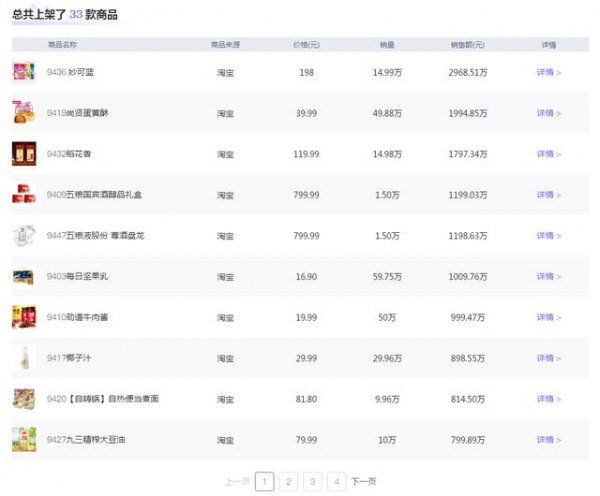Click sales volume 49.88万
Viewport: 600px width, 496px height.
coord(387,113)
